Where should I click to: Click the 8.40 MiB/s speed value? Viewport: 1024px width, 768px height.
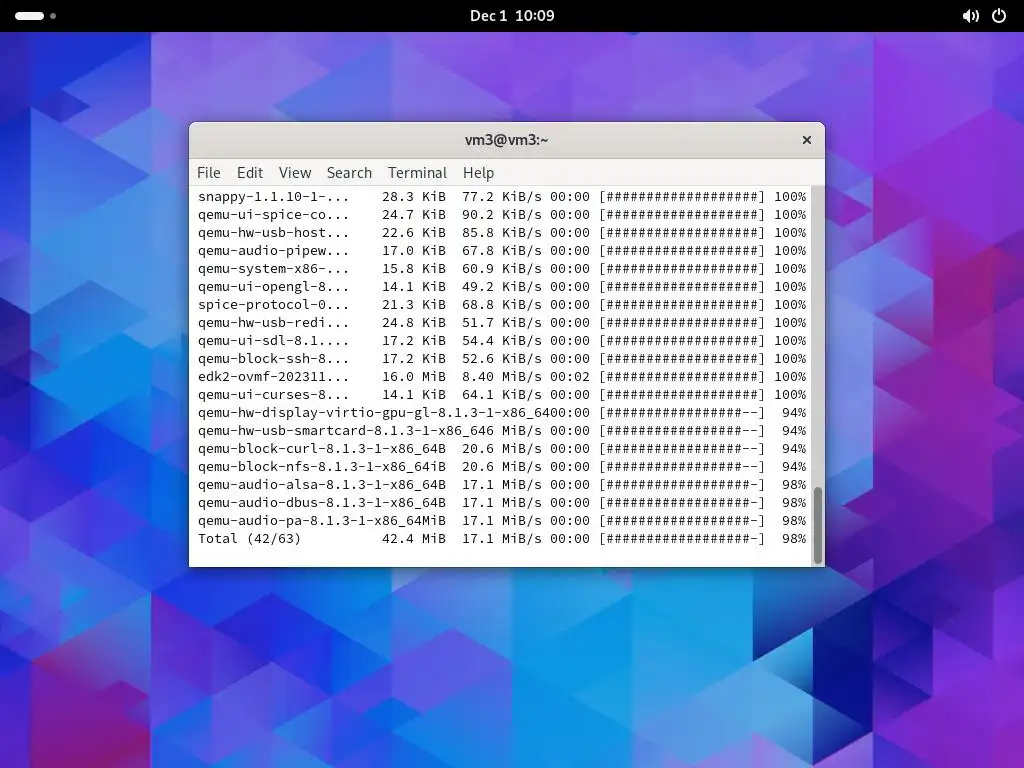[x=502, y=377]
